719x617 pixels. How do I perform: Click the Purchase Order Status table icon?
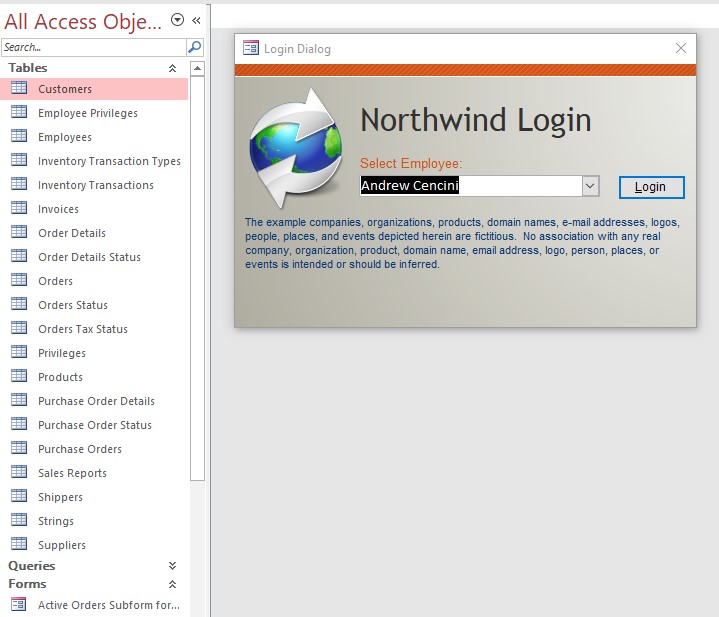19,424
